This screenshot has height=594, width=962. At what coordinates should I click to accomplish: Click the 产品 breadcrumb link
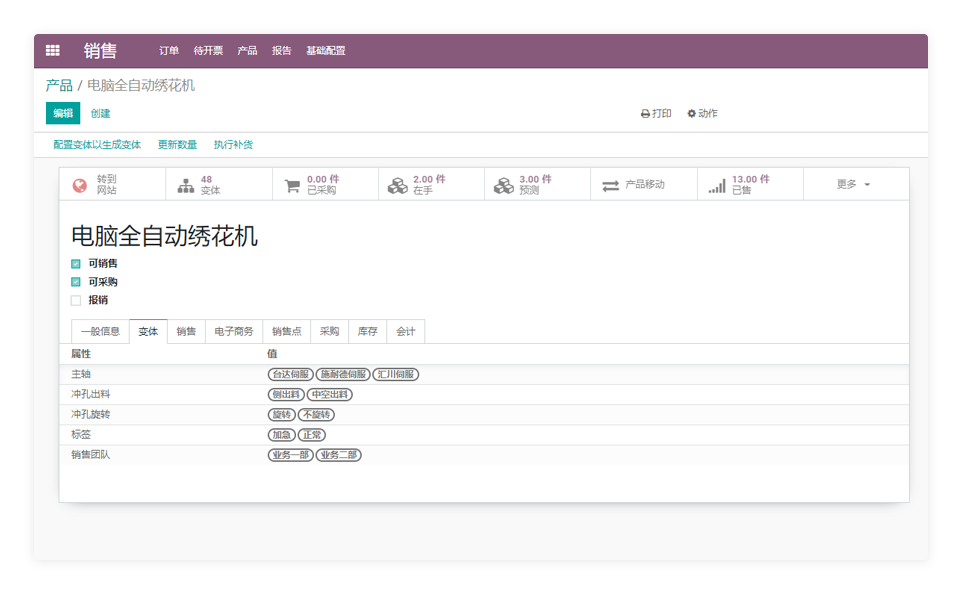point(59,86)
